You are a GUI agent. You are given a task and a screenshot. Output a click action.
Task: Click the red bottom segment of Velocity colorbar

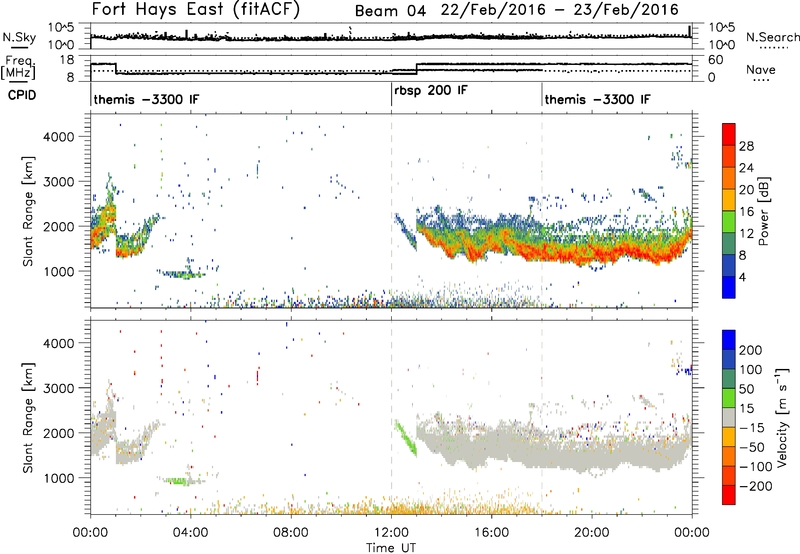729,495
